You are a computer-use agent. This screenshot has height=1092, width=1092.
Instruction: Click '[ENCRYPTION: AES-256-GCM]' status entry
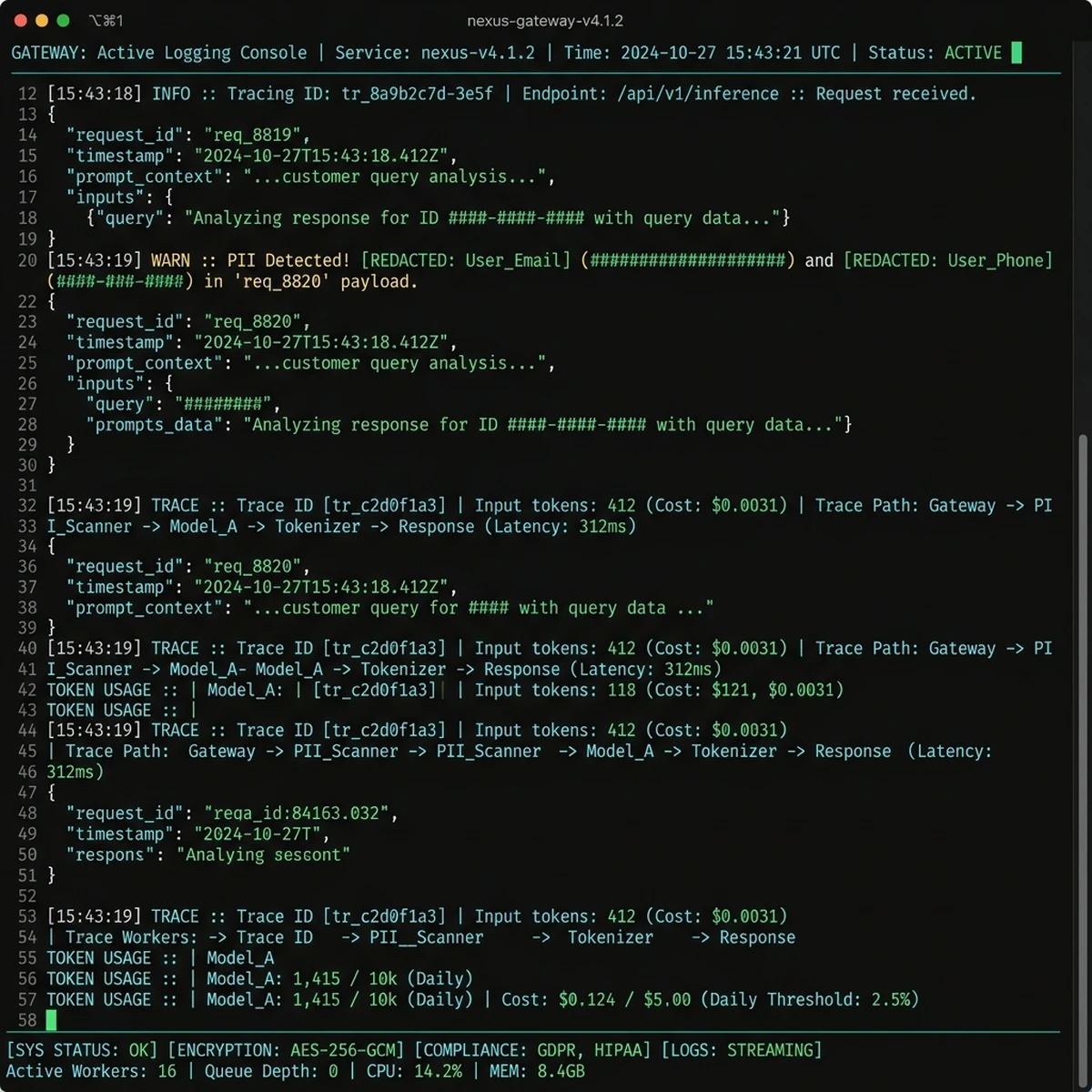[x=285, y=1050]
